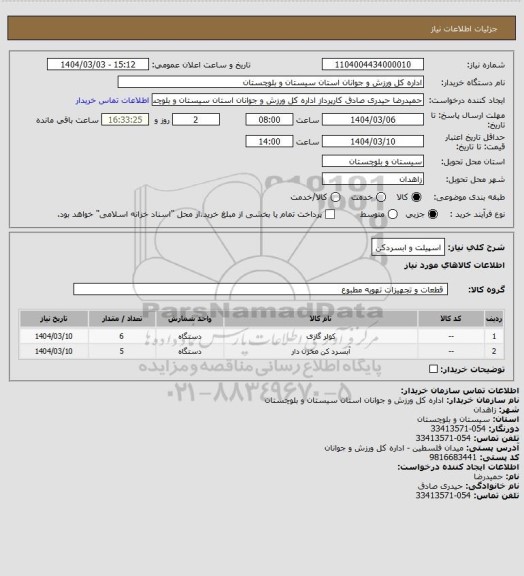Select the کالا/خدمت radio button
This screenshot has height=576, width=524.
click(335, 197)
